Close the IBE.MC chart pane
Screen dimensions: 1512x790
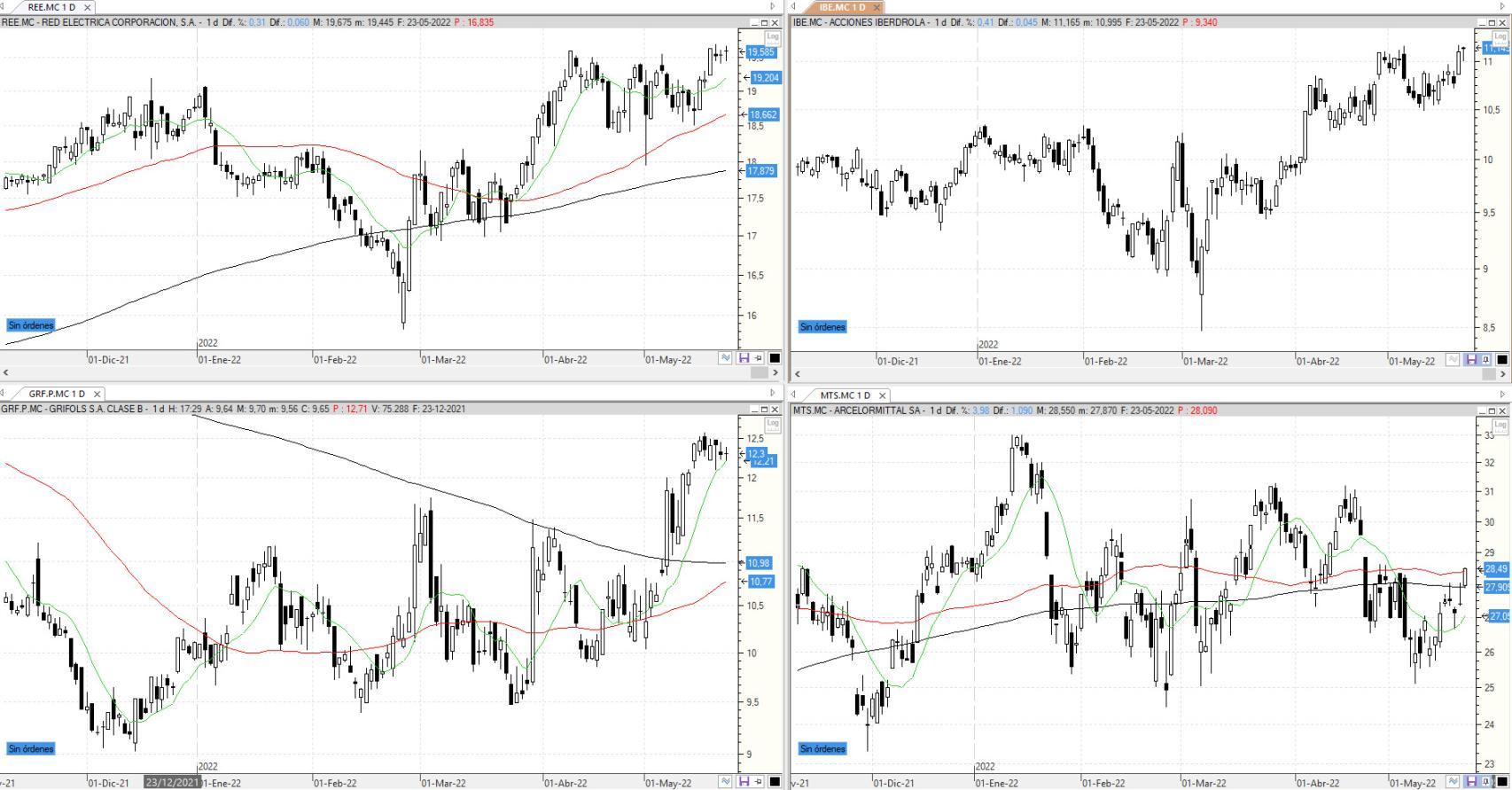pyautogui.click(x=1503, y=23)
